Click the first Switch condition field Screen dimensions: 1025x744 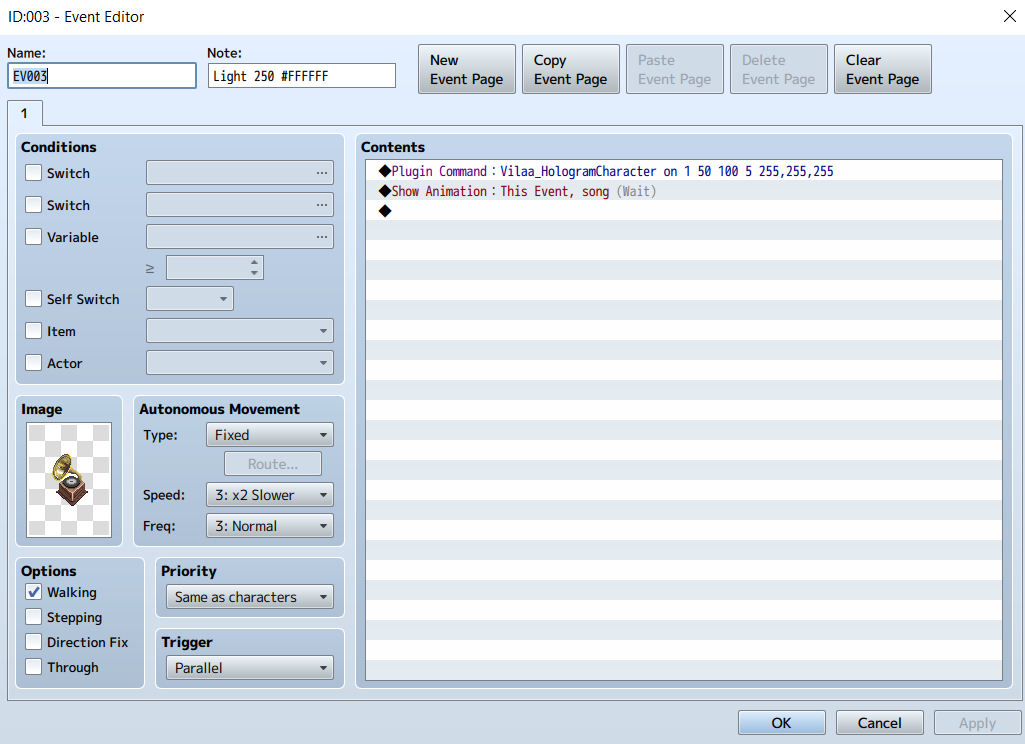(240, 173)
